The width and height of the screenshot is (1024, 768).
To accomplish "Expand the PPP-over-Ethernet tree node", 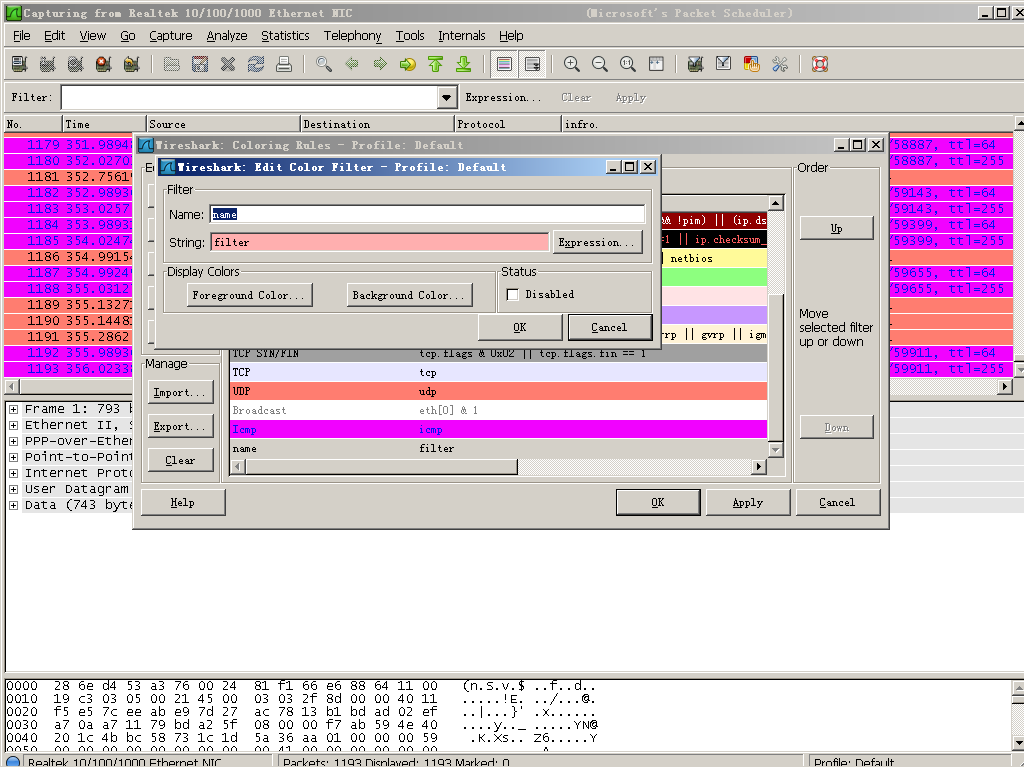I will pos(13,441).
